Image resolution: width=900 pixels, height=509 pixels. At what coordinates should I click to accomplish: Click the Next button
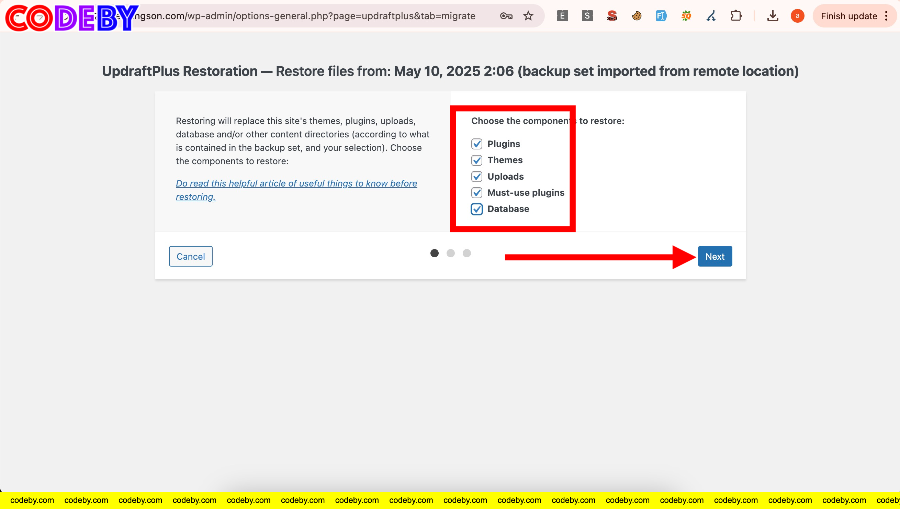[x=715, y=257]
